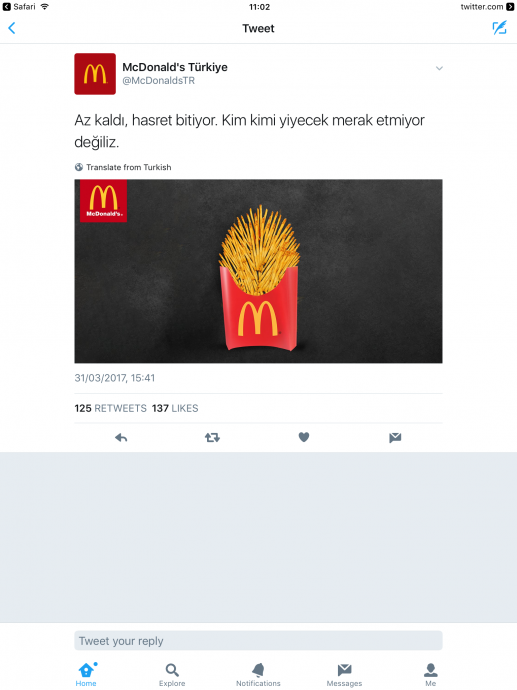Open the Notifications tab
Viewport: 517px width, 690px height.
click(258, 675)
